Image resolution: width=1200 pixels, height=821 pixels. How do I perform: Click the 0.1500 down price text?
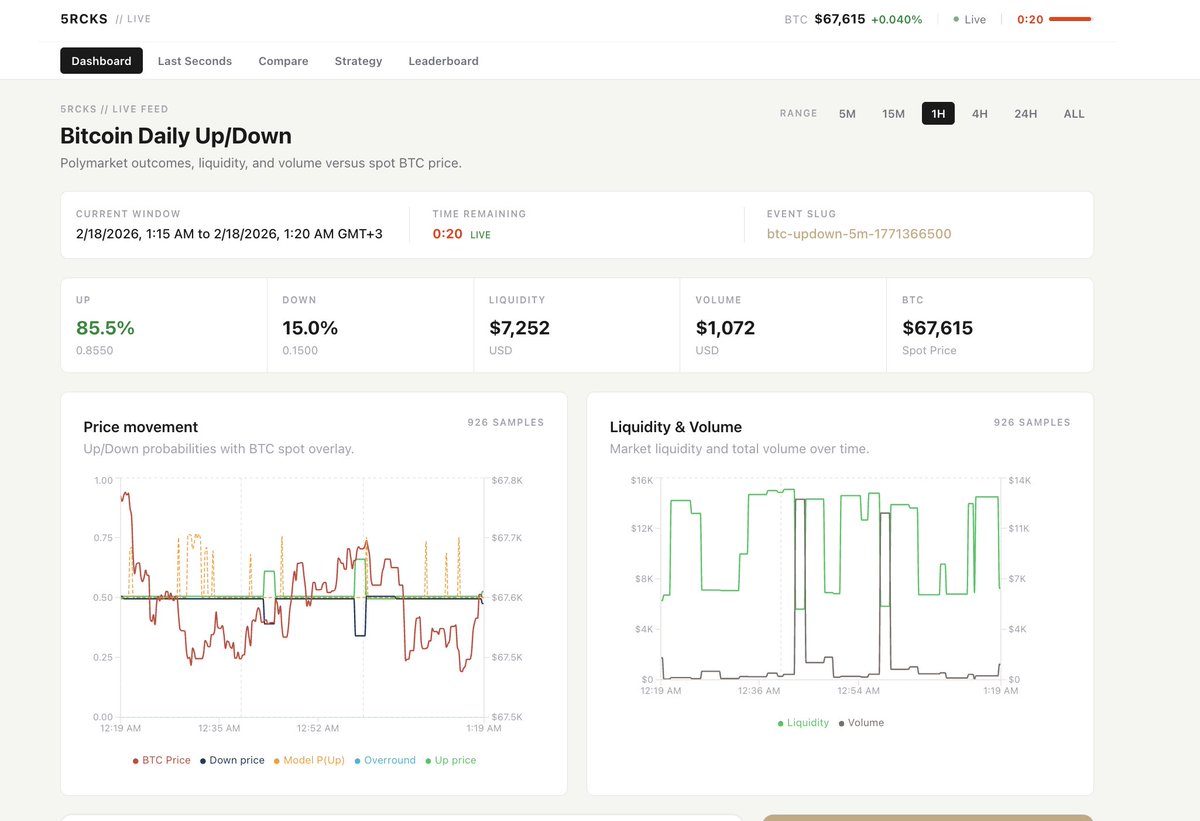[300, 351]
